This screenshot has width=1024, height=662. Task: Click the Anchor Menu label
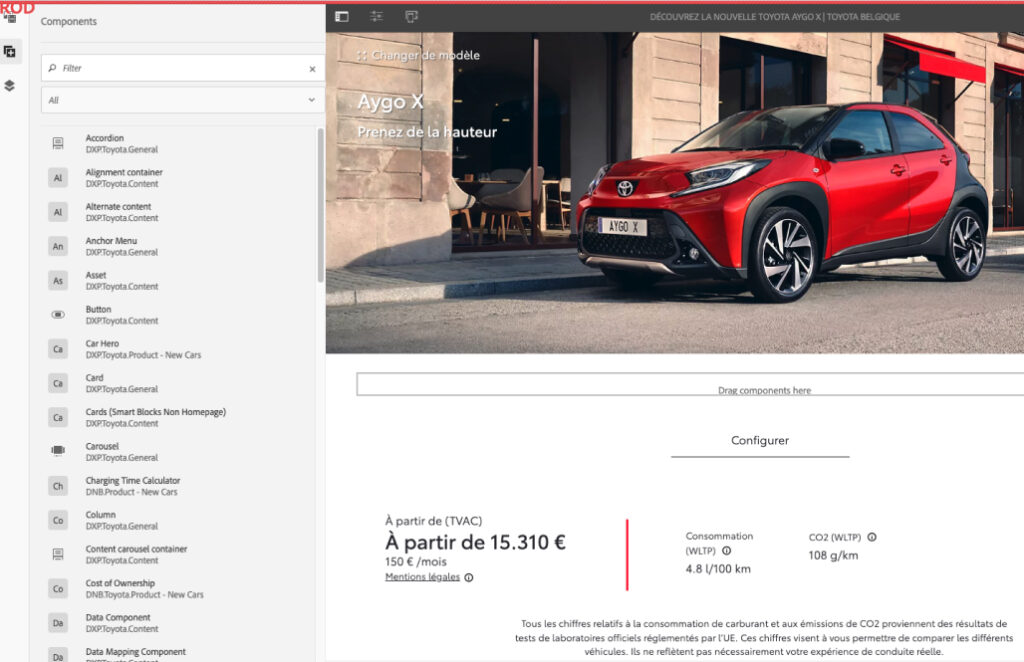tap(111, 241)
